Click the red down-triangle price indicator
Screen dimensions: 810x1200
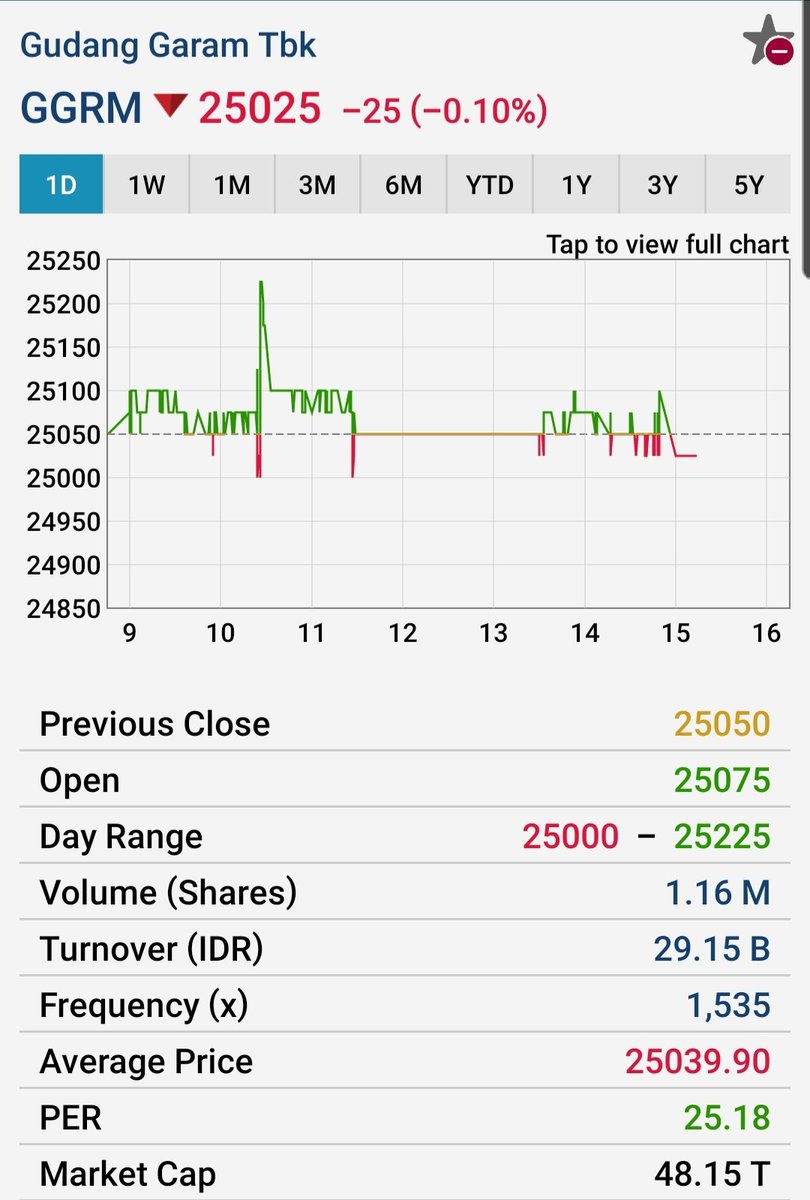[170, 105]
